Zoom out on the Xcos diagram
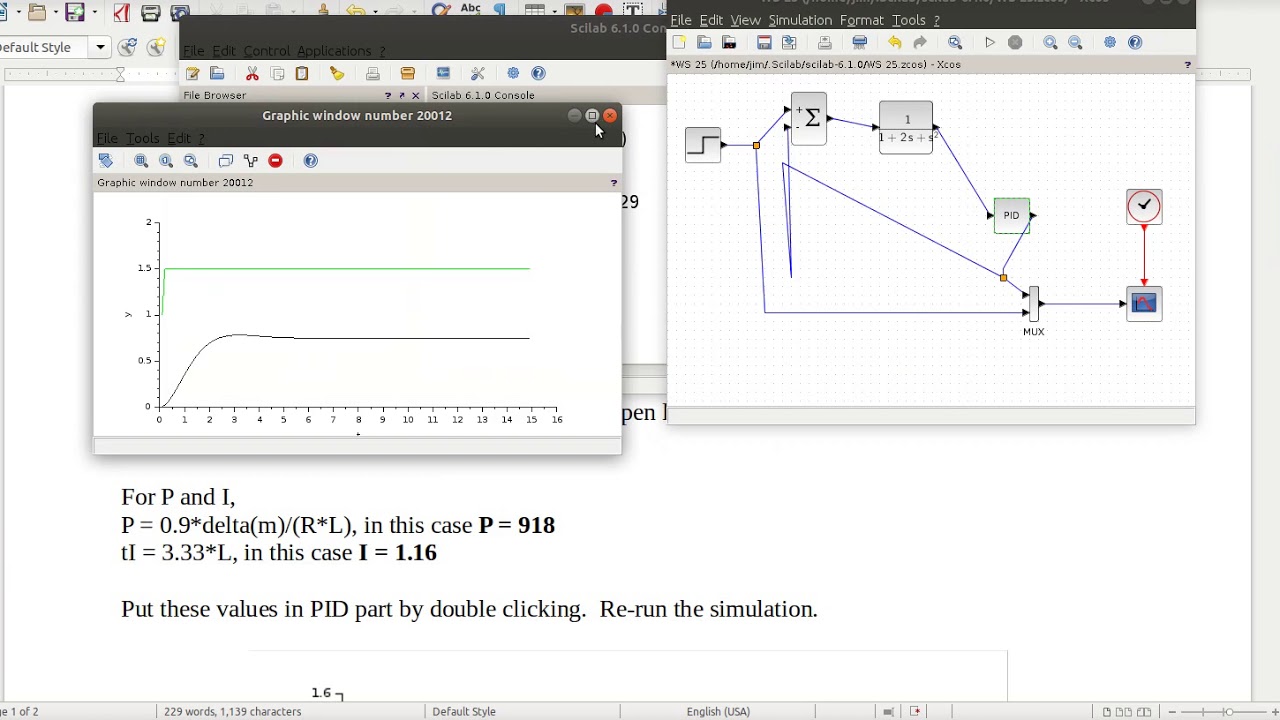The width and height of the screenshot is (1280, 720). click(x=1075, y=43)
